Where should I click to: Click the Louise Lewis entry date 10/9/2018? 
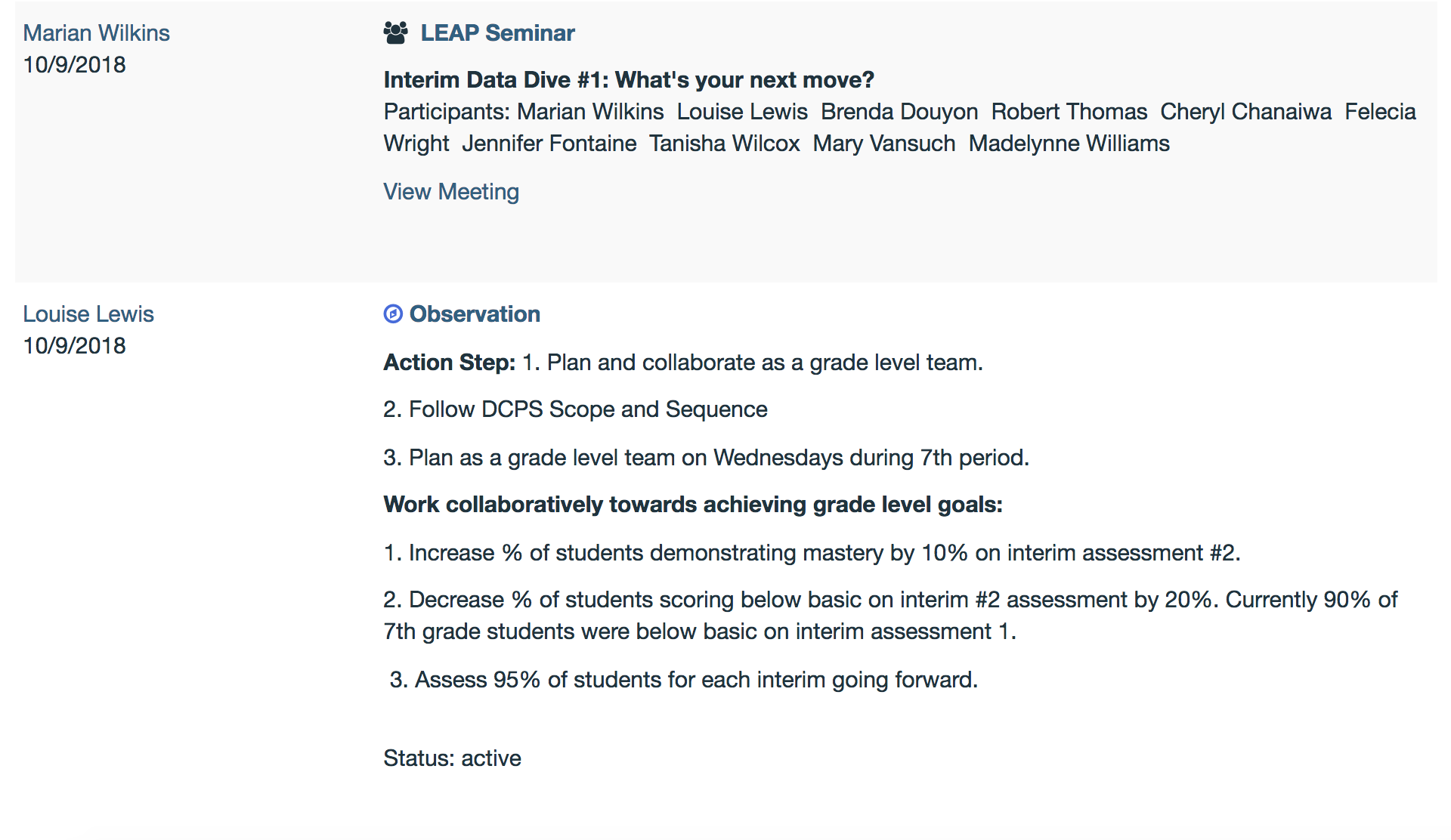[x=74, y=346]
